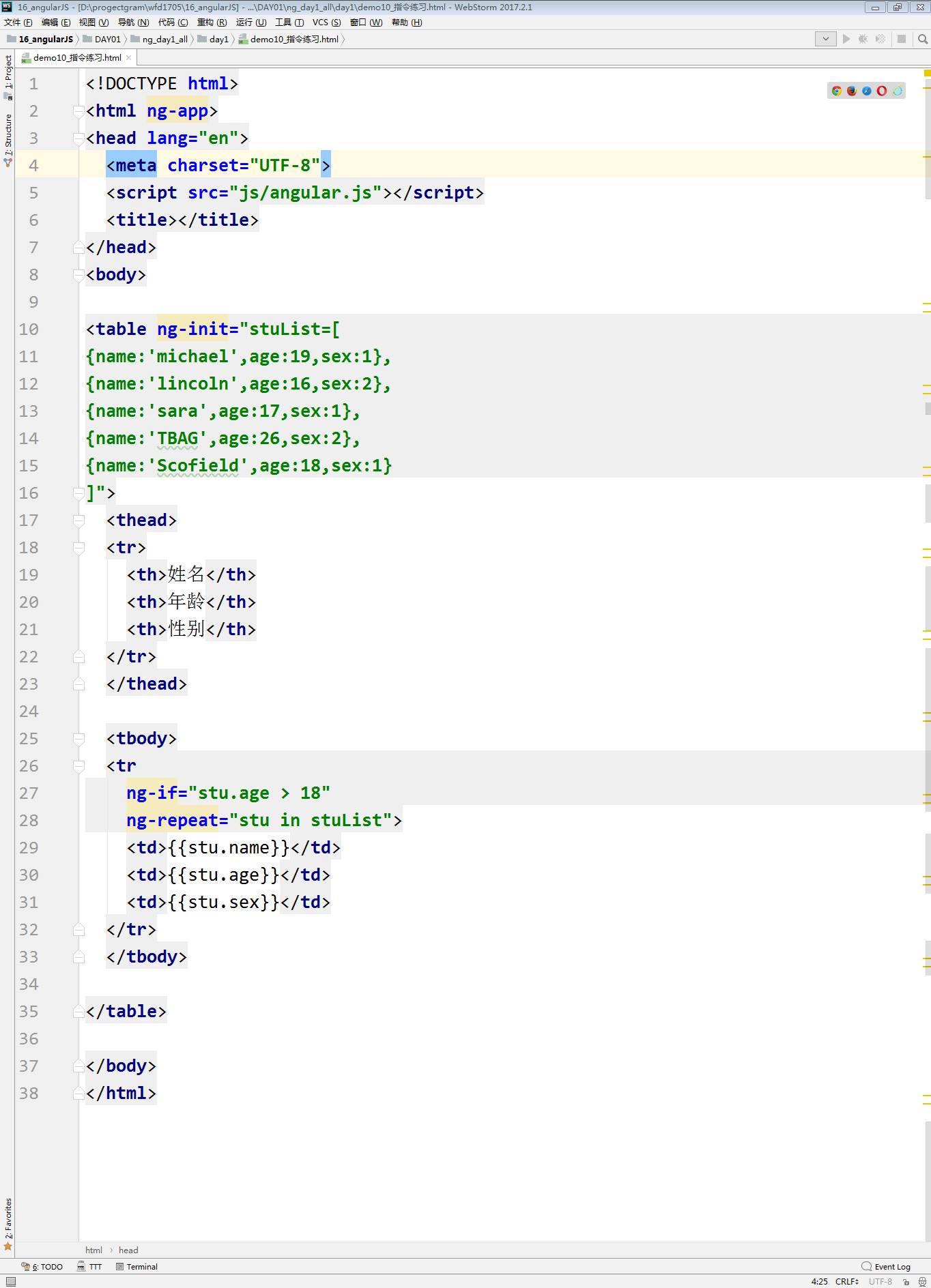
Task: Click 'Scofield' name text on line 15
Action: (x=198, y=466)
